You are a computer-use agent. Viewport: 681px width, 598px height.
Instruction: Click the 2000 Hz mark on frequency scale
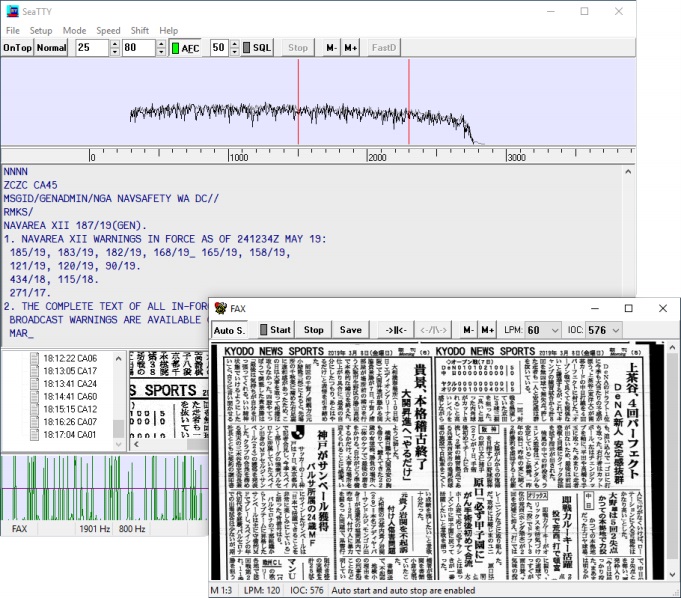(377, 157)
